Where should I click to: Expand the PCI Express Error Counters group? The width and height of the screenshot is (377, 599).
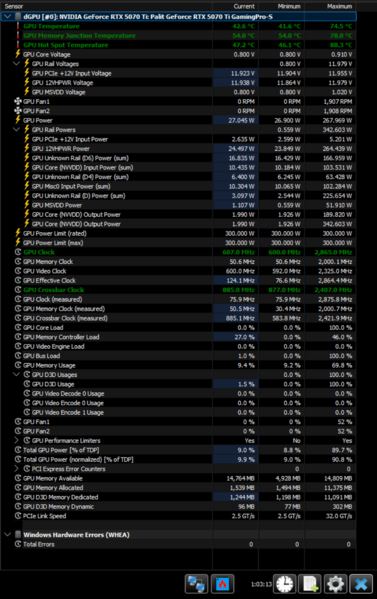16,469
